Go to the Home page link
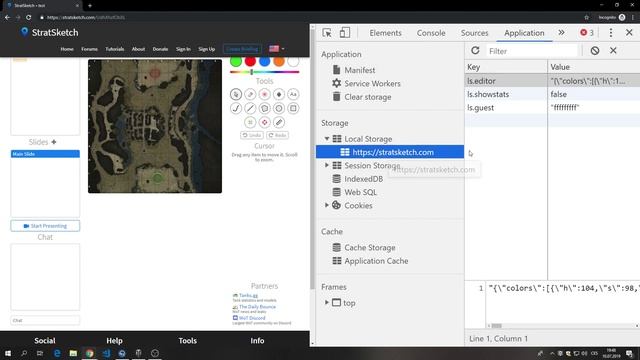The width and height of the screenshot is (640, 360). 67,49
